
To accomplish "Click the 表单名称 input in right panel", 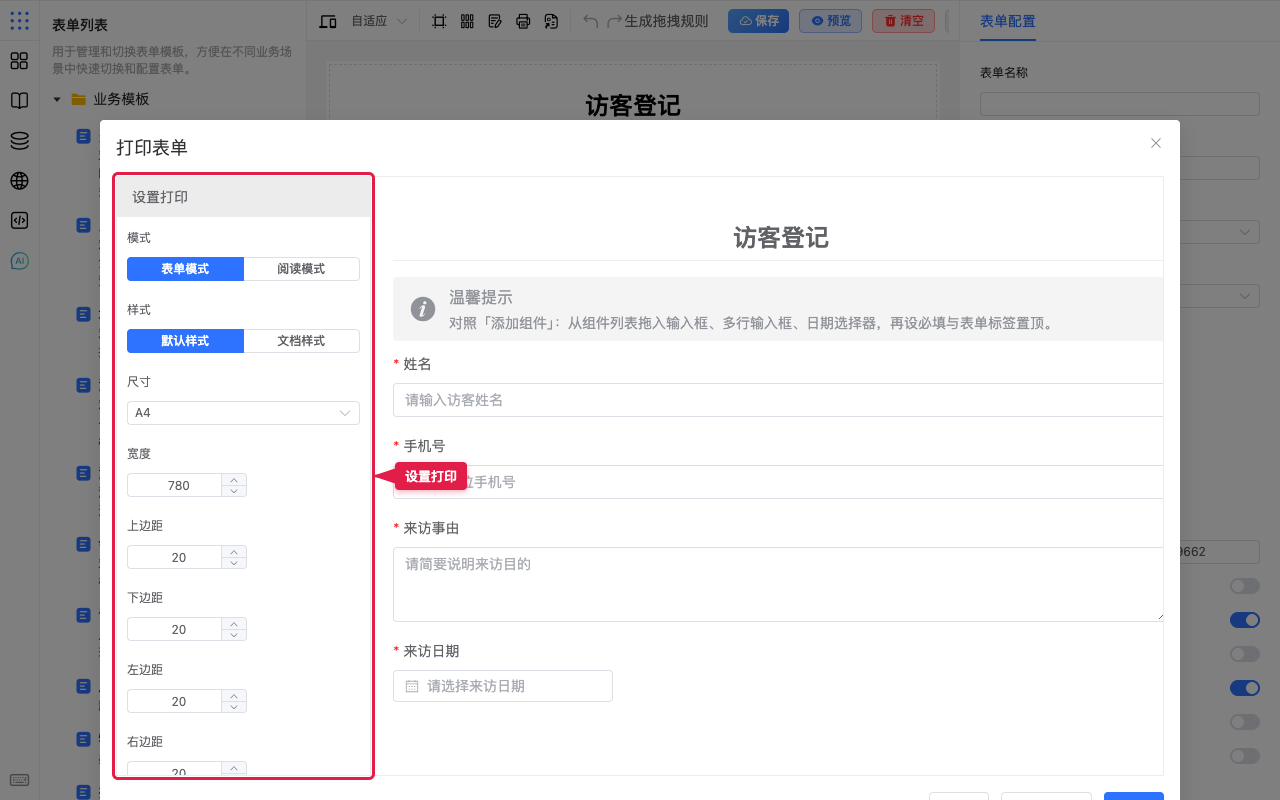I will point(1120,104).
